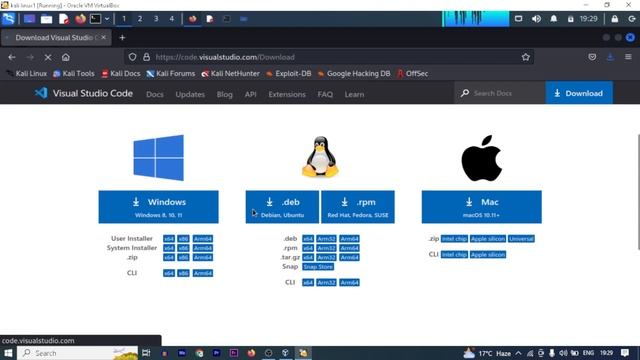Click x64 in the Linux .deb row

pyautogui.click(x=308, y=239)
